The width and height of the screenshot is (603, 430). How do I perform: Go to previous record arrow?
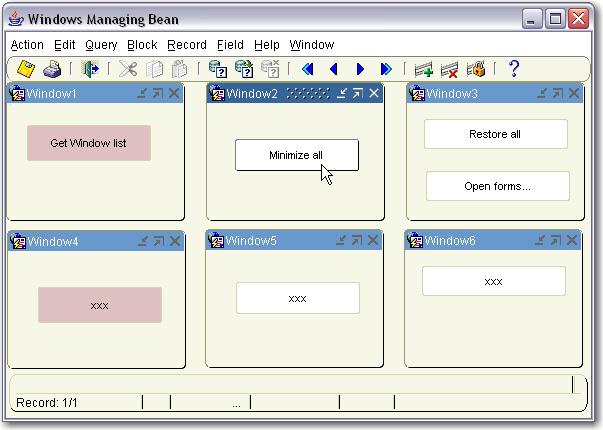coord(333,69)
